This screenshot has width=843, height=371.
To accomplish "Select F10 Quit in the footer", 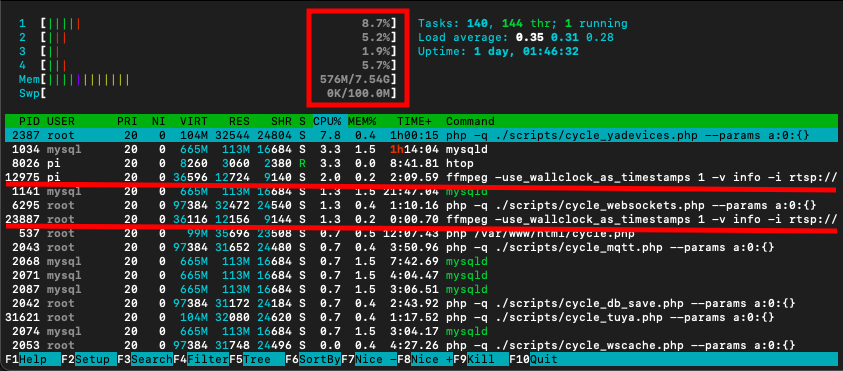I will [533, 359].
